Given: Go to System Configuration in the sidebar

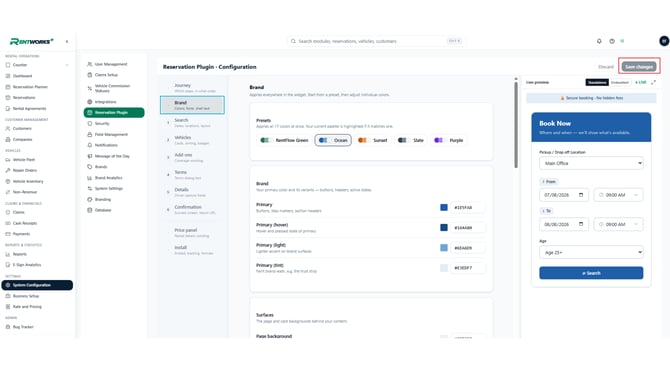Looking at the screenshot, I should [x=37, y=285].
